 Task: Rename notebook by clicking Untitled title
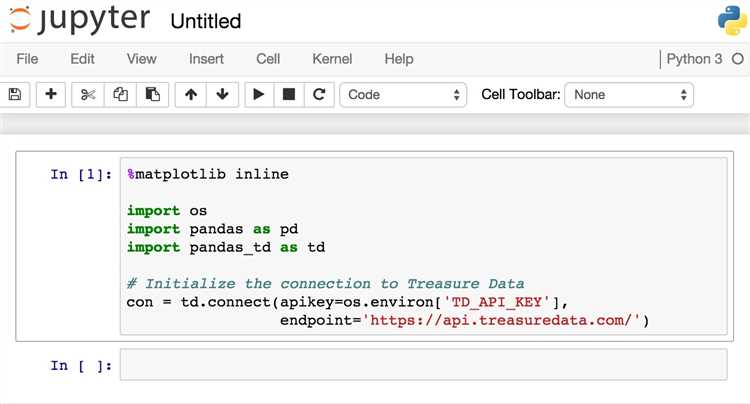click(206, 21)
